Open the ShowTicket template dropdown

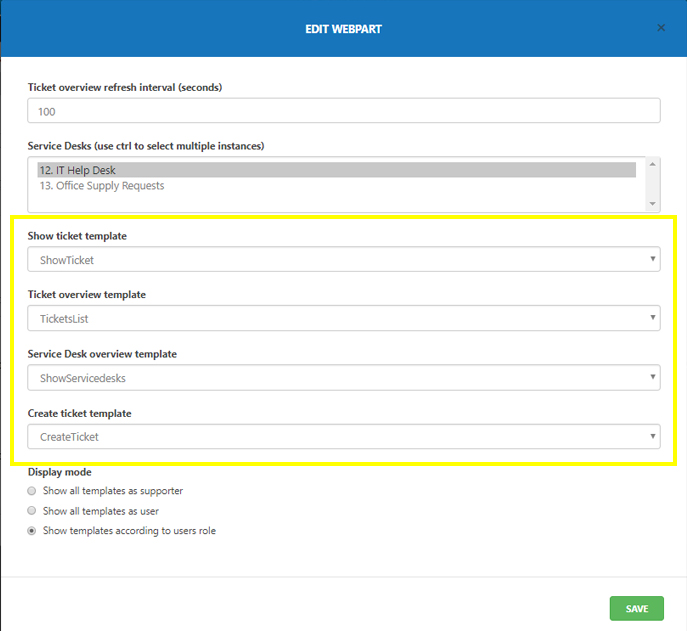[343, 259]
